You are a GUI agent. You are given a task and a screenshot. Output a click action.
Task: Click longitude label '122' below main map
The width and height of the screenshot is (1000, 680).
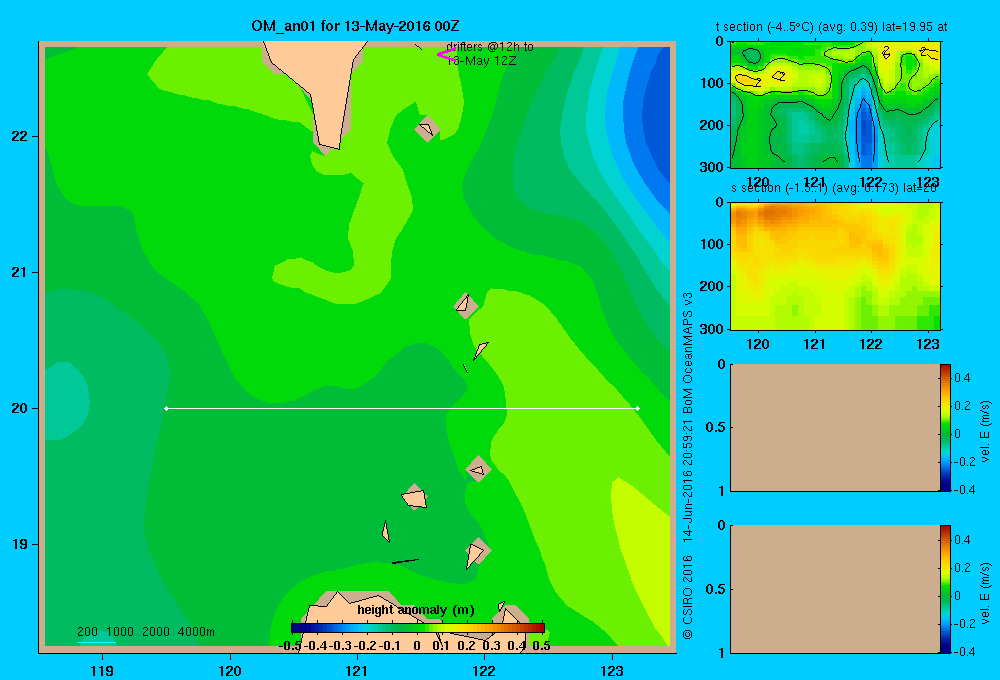(x=484, y=670)
